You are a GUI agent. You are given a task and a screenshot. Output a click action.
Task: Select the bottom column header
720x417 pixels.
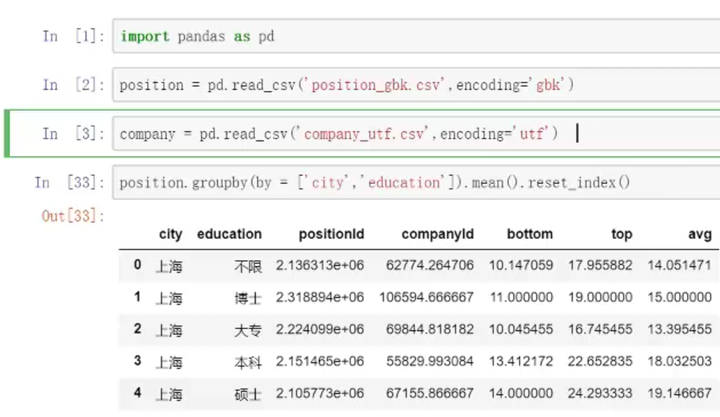tap(529, 234)
